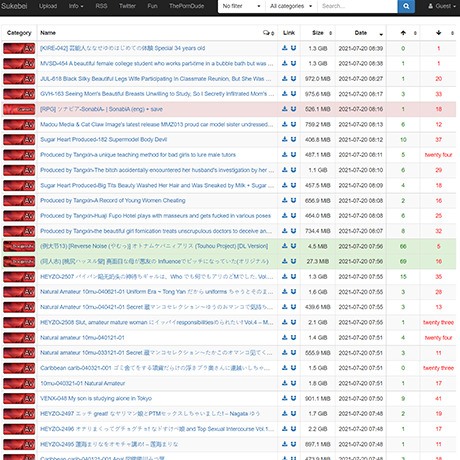Viewport: 460px width, 460px height.
Task: Open the SonabiA (eng) + save torrent link
Action: coord(101,109)
